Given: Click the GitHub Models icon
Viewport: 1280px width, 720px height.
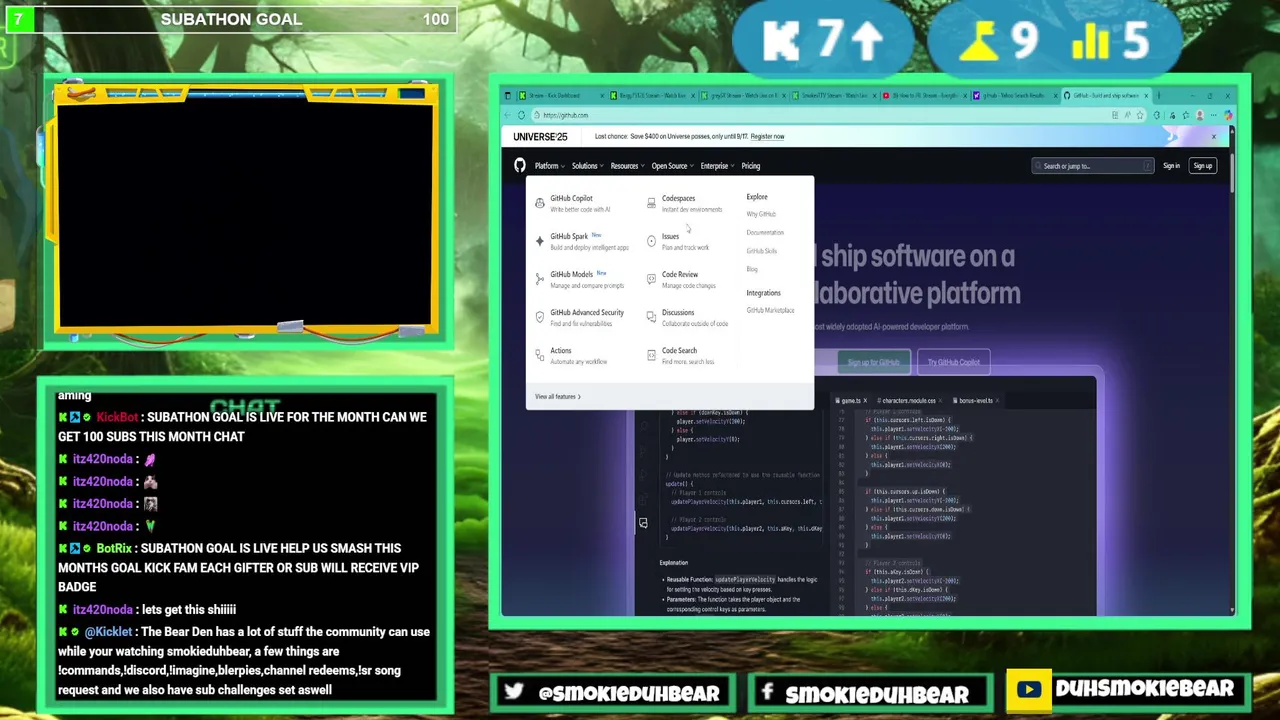Looking at the screenshot, I should coord(540,279).
